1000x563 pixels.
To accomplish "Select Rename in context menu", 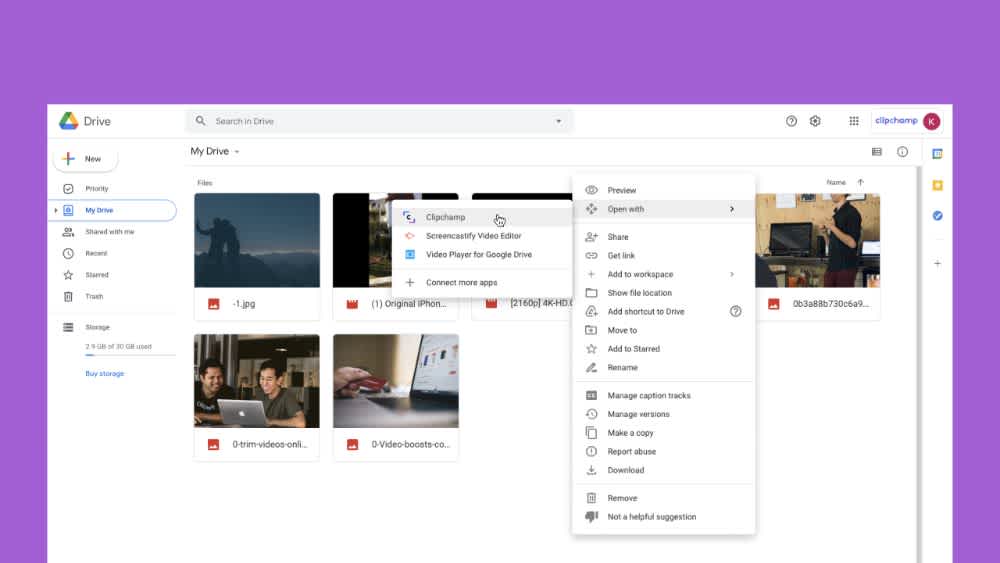I will (x=663, y=367).
